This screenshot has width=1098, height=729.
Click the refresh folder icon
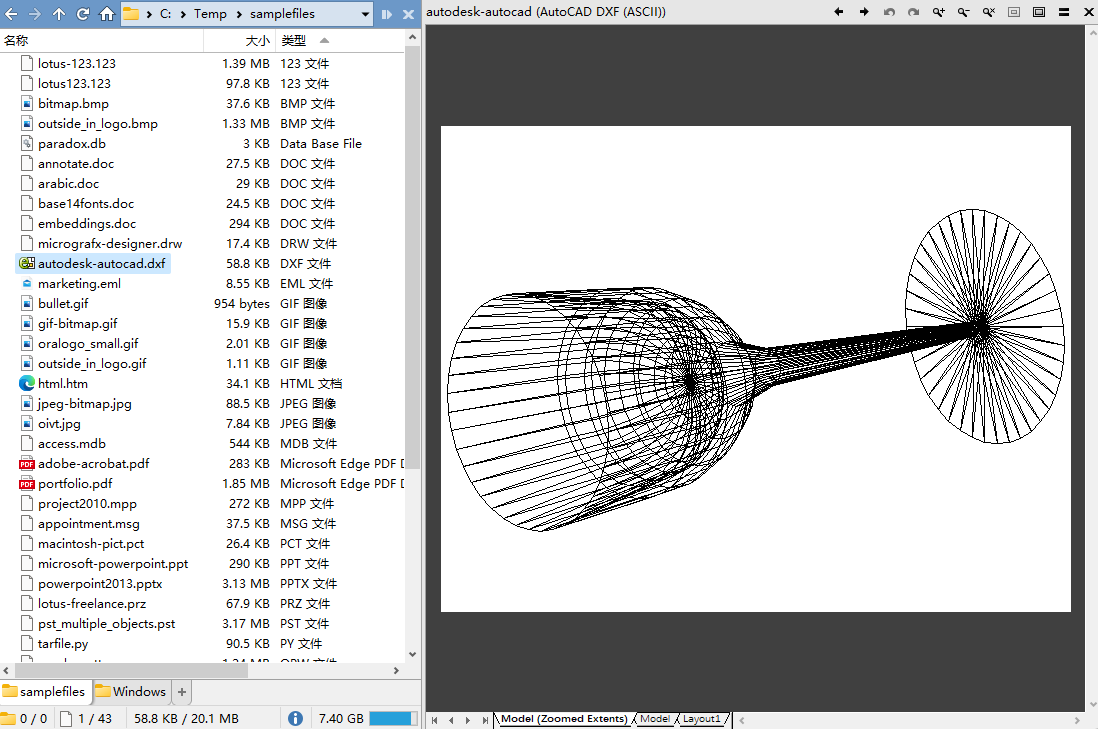[83, 14]
